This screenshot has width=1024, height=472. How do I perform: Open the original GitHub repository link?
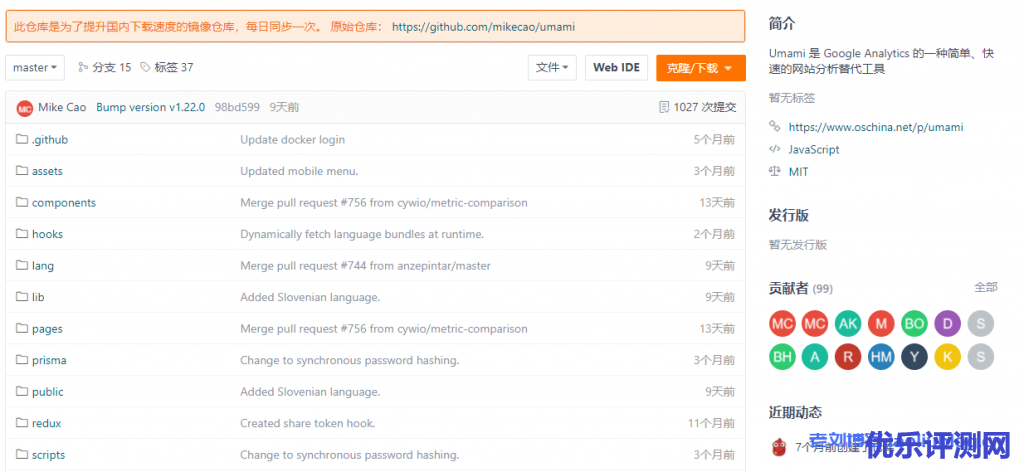click(x=483, y=27)
